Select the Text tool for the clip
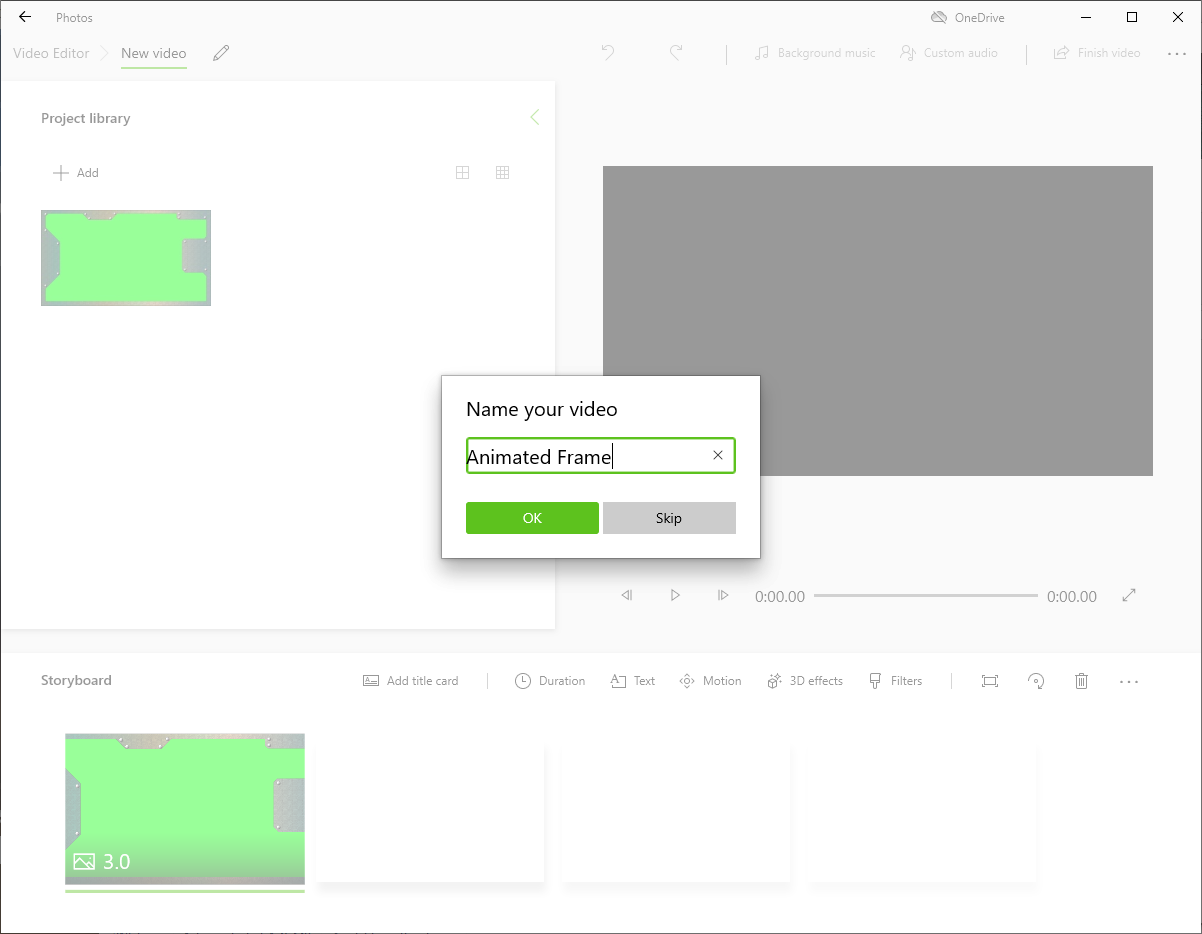Image resolution: width=1202 pixels, height=934 pixels. point(632,680)
